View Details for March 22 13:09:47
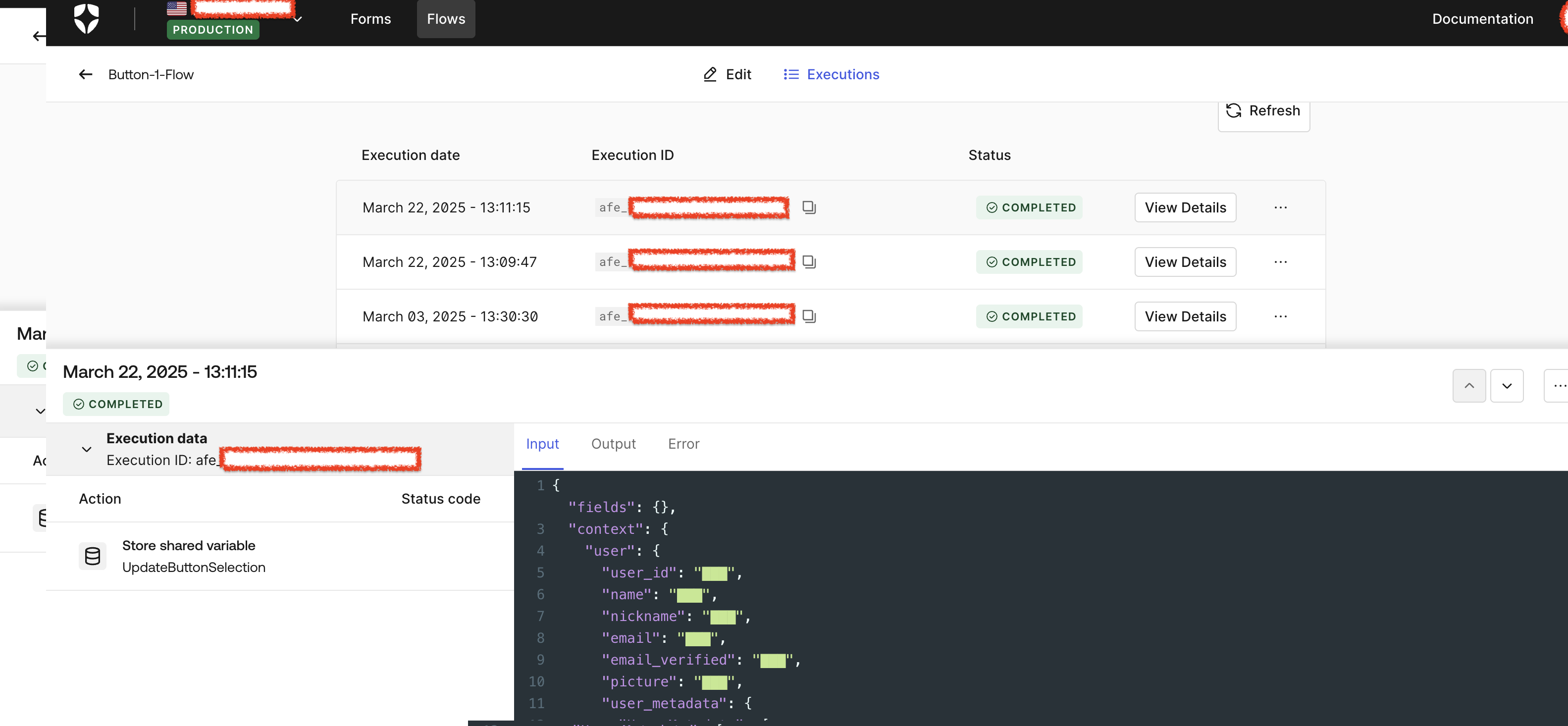The image size is (1568, 726). (x=1185, y=261)
